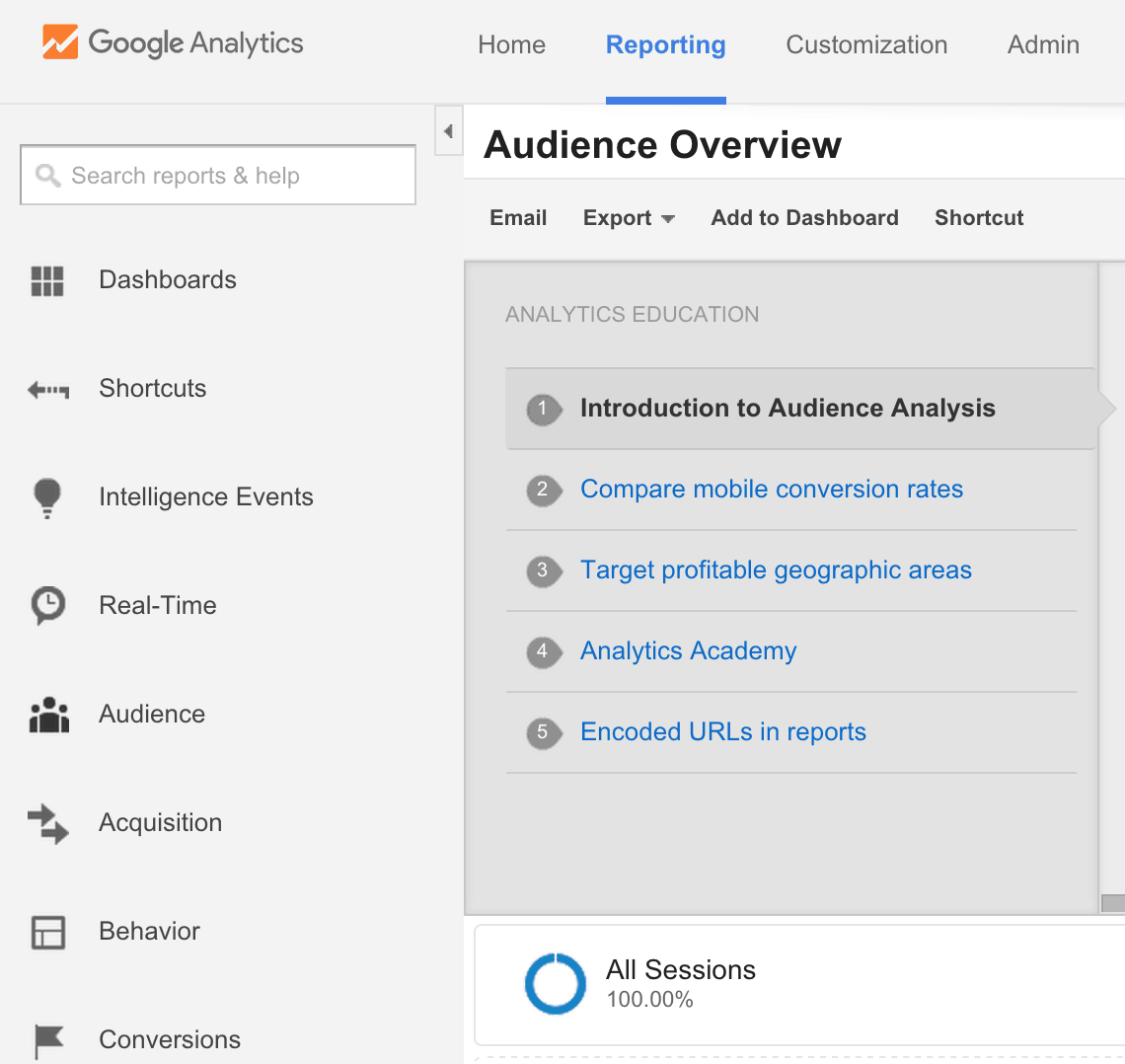1125x1064 pixels.
Task: Click the search magnifier icon
Action: coord(47,175)
